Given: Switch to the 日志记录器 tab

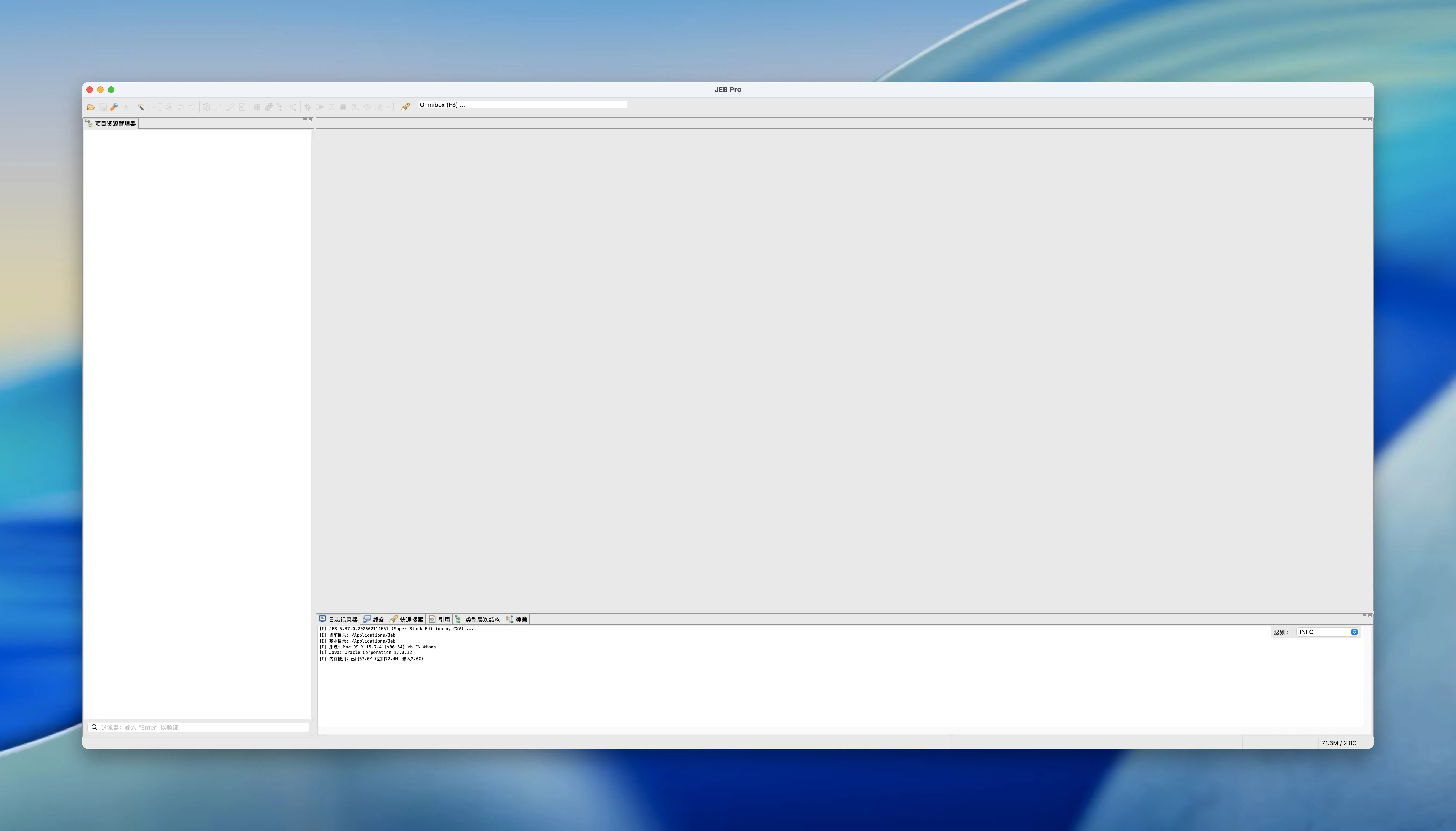Looking at the screenshot, I should pos(338,619).
